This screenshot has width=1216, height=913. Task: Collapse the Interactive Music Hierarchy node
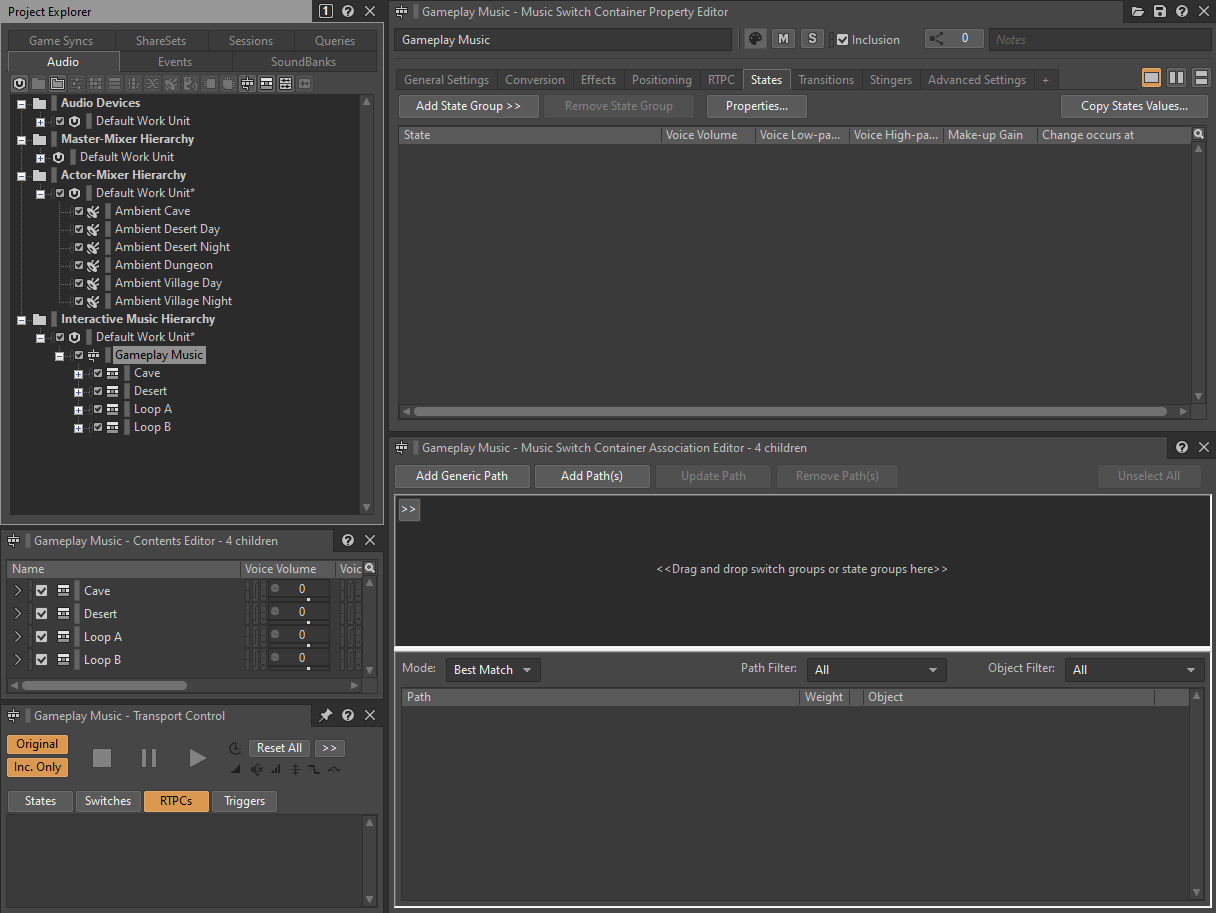21,319
